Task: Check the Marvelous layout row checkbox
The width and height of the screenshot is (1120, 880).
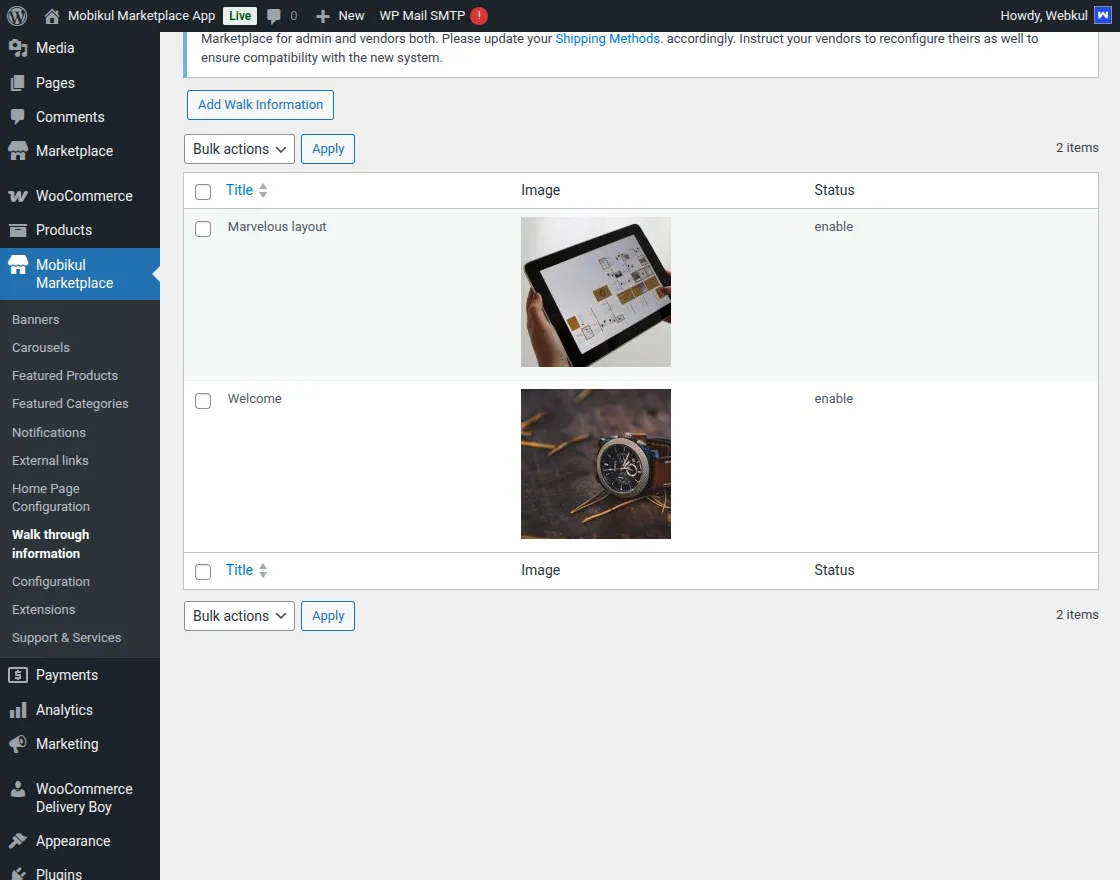Action: pos(203,228)
